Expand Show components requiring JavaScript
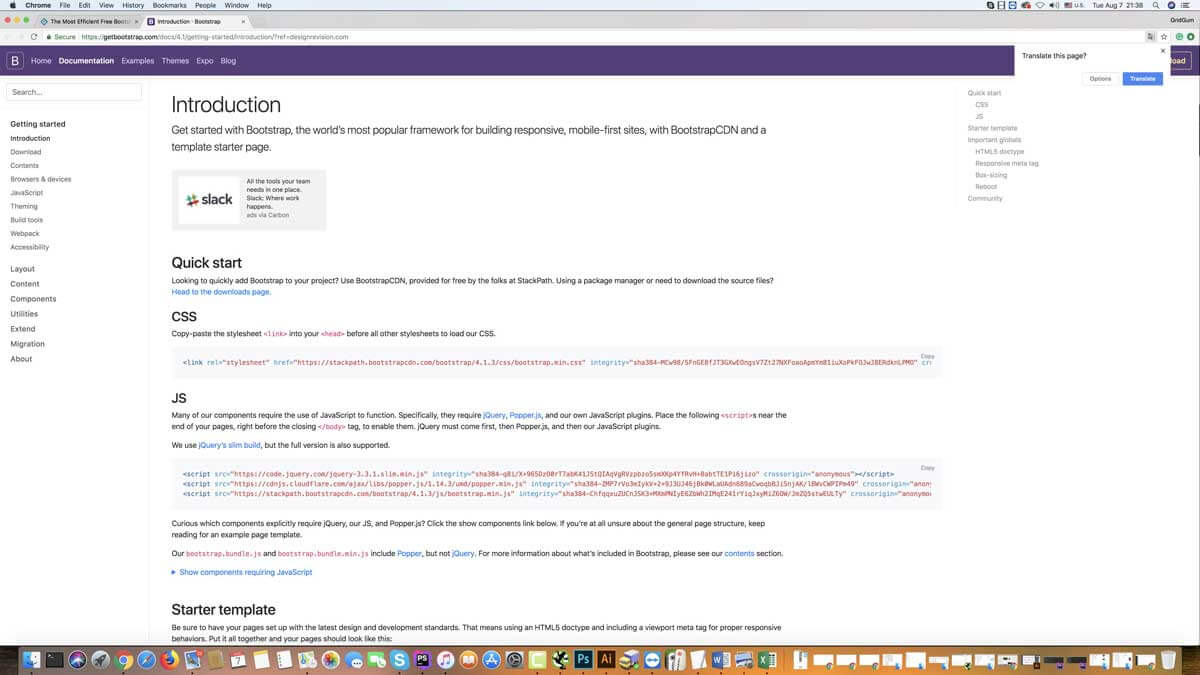This screenshot has width=1200, height=675. pos(242,572)
